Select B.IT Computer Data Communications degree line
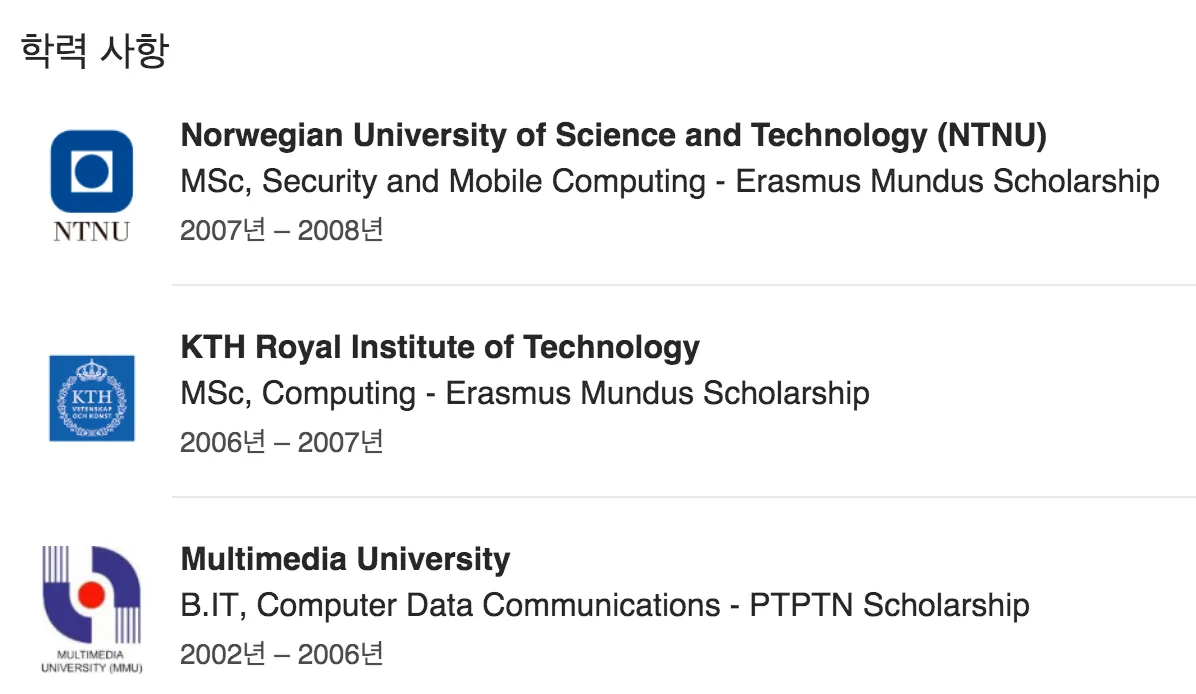 (605, 606)
